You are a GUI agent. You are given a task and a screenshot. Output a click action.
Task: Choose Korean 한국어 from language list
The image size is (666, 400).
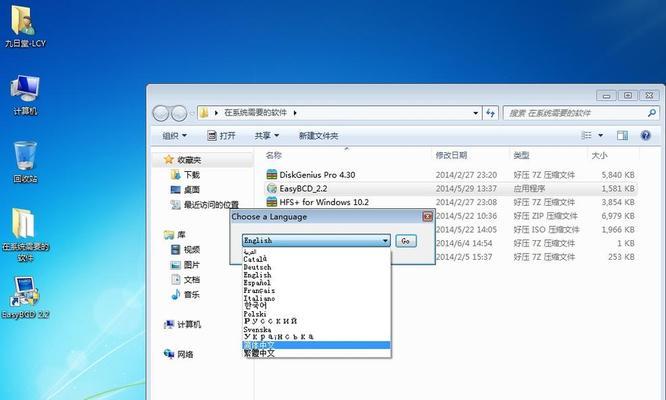click(x=316, y=306)
